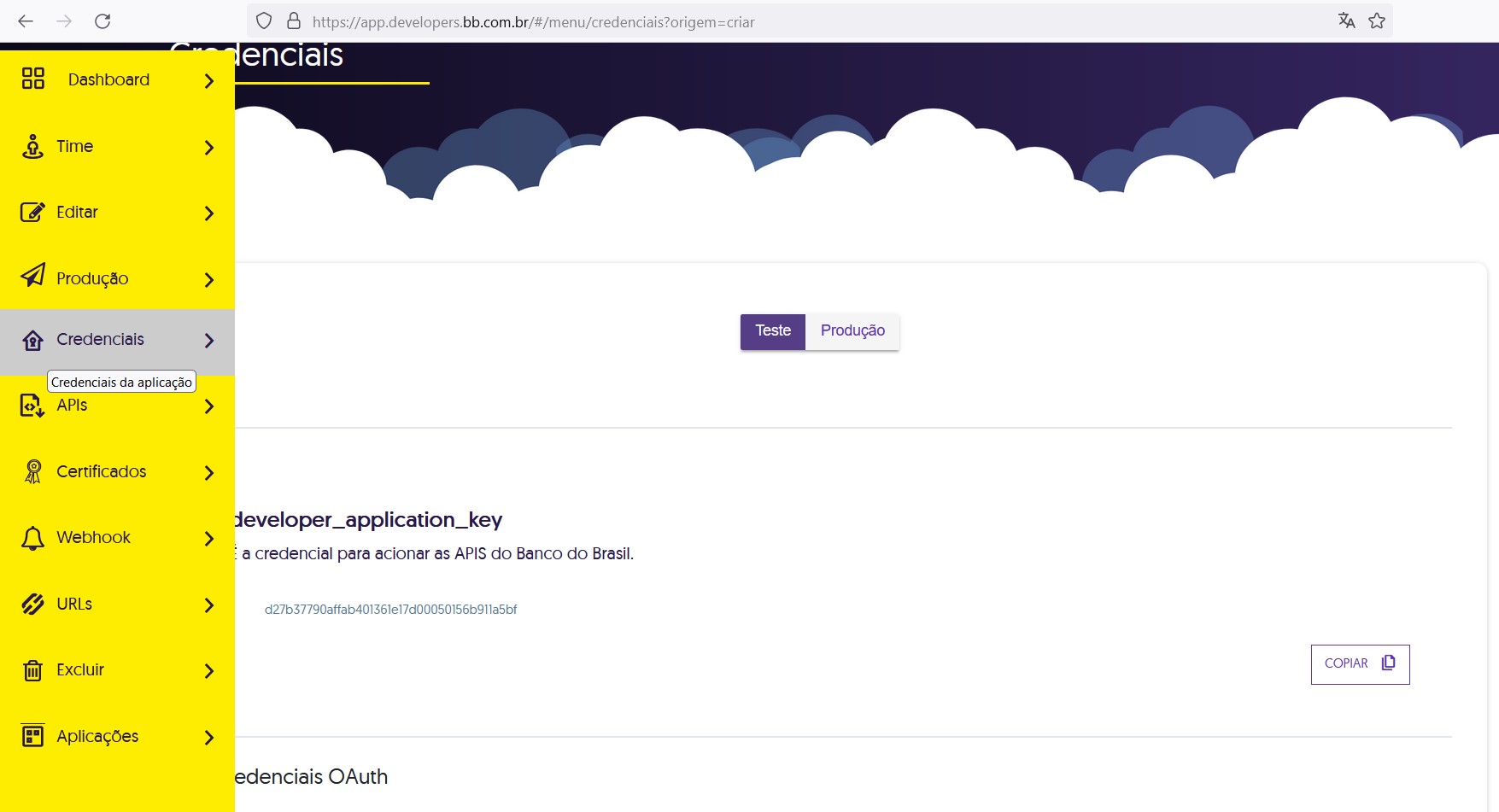This screenshot has width=1499, height=812.
Task: Bookmark this page with star icon
Action: pyautogui.click(x=1377, y=21)
